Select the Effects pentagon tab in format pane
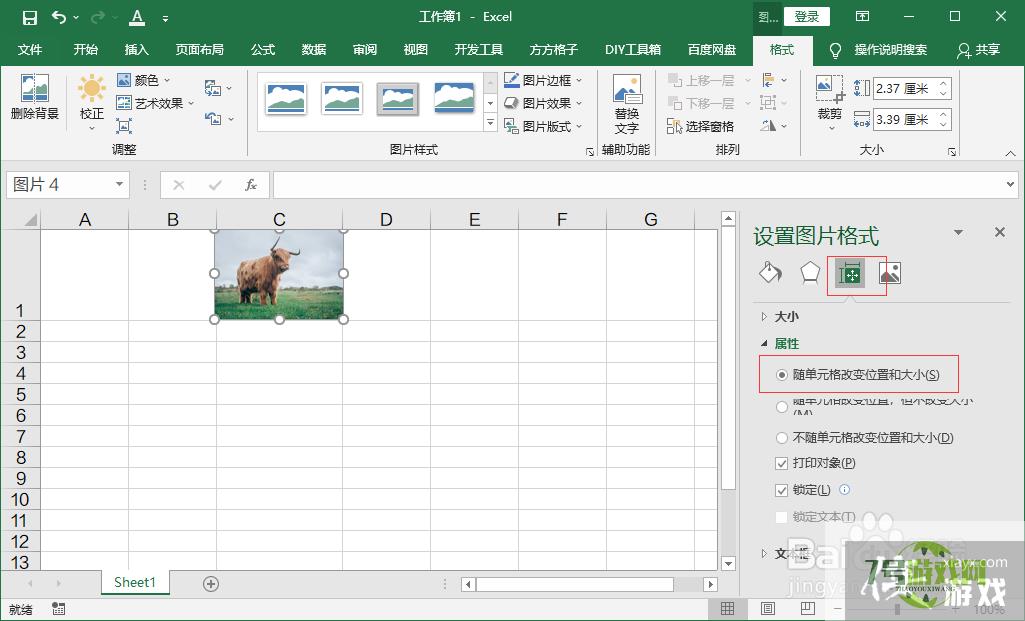 [x=810, y=273]
